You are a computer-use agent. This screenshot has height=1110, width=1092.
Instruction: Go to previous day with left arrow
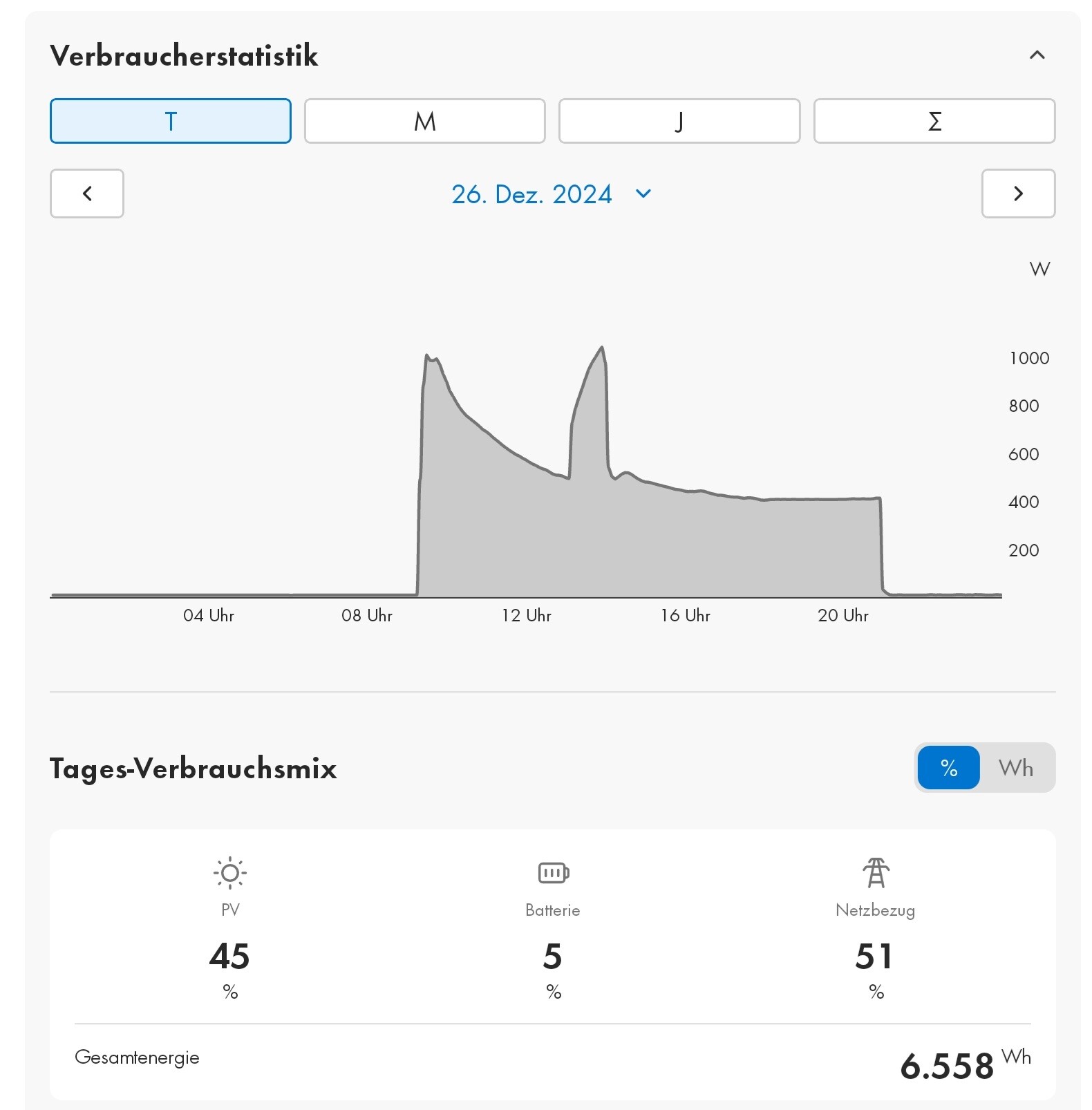(x=87, y=194)
